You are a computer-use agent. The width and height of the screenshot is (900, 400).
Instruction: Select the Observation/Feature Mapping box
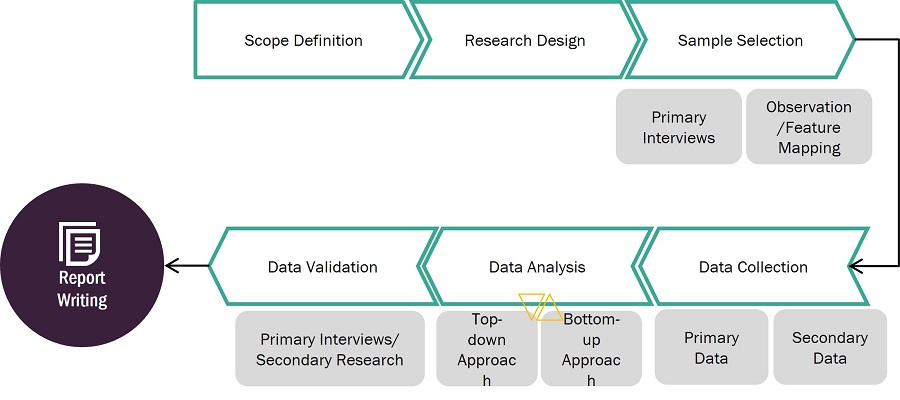point(809,127)
